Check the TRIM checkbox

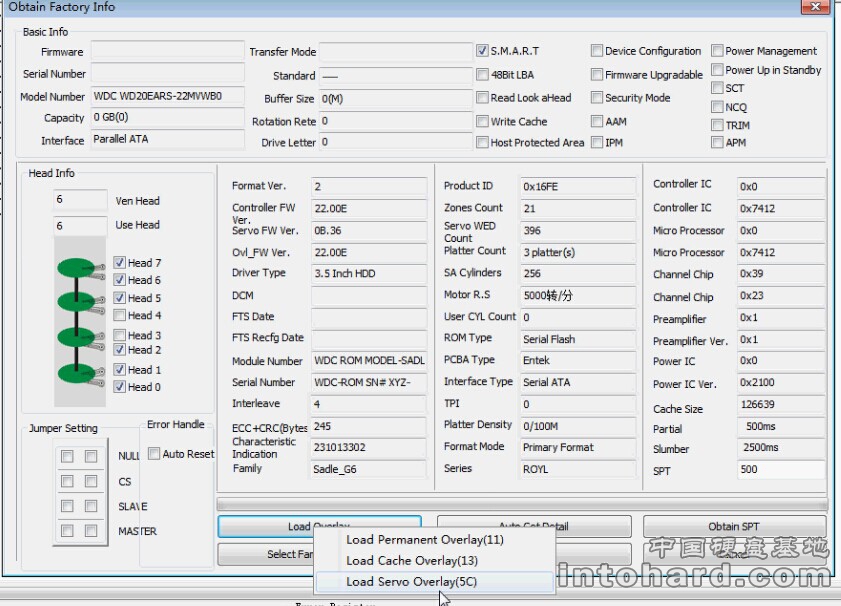[x=717, y=125]
